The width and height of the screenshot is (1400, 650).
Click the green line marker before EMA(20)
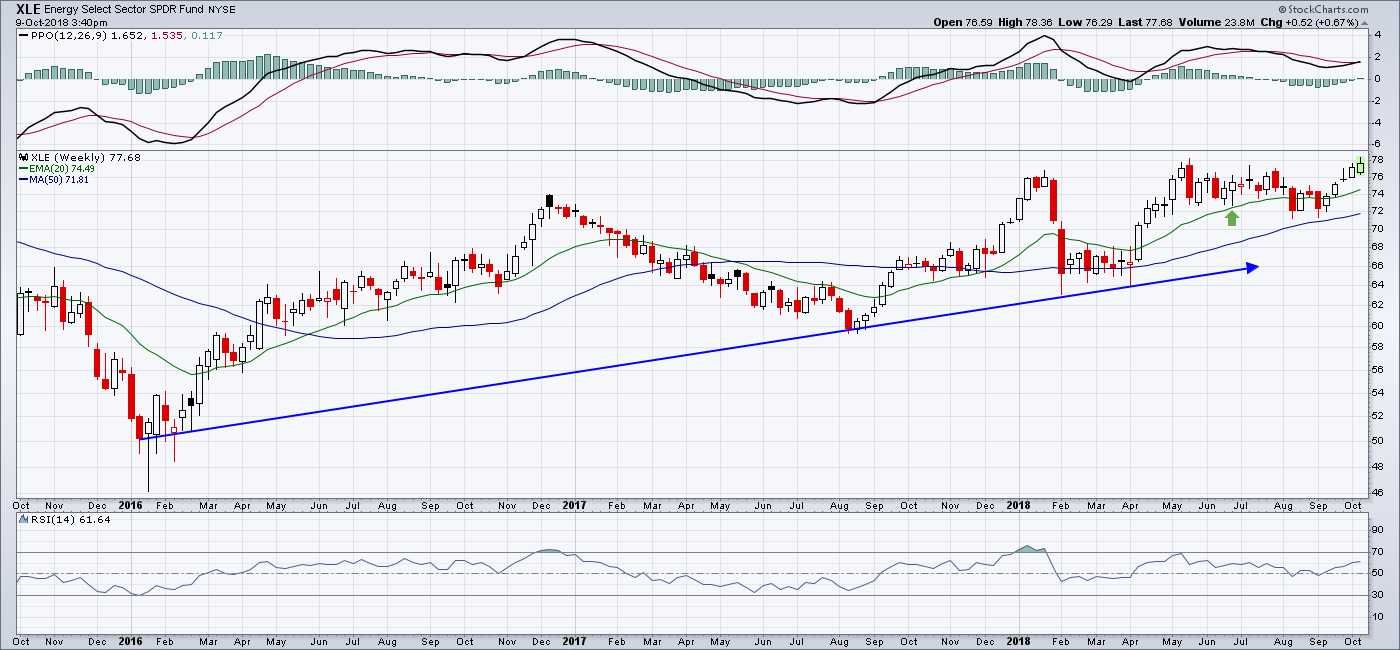pos(22,169)
